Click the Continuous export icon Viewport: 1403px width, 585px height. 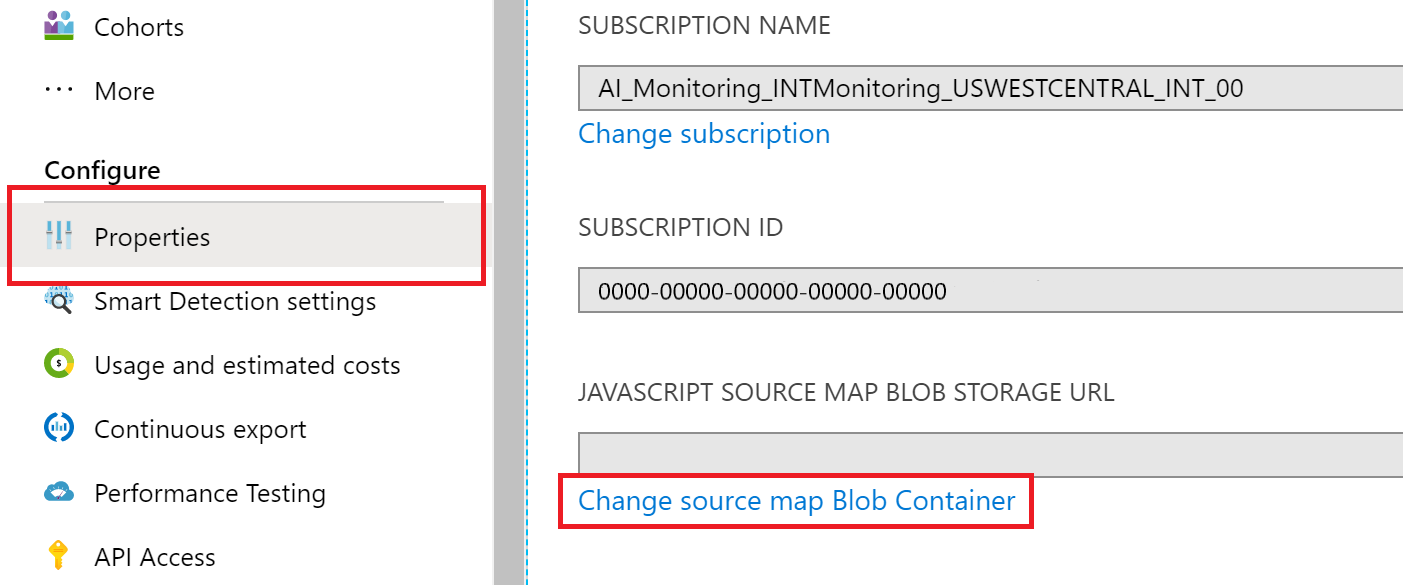(60, 428)
